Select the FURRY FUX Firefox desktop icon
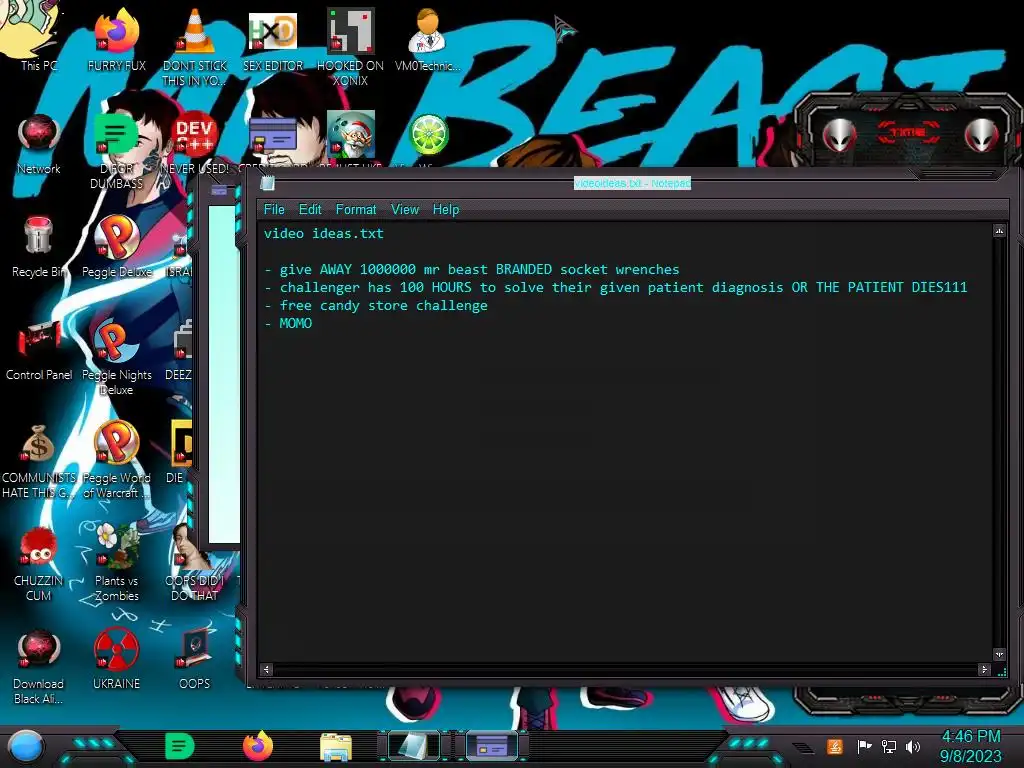This screenshot has width=1024, height=768. tap(116, 39)
